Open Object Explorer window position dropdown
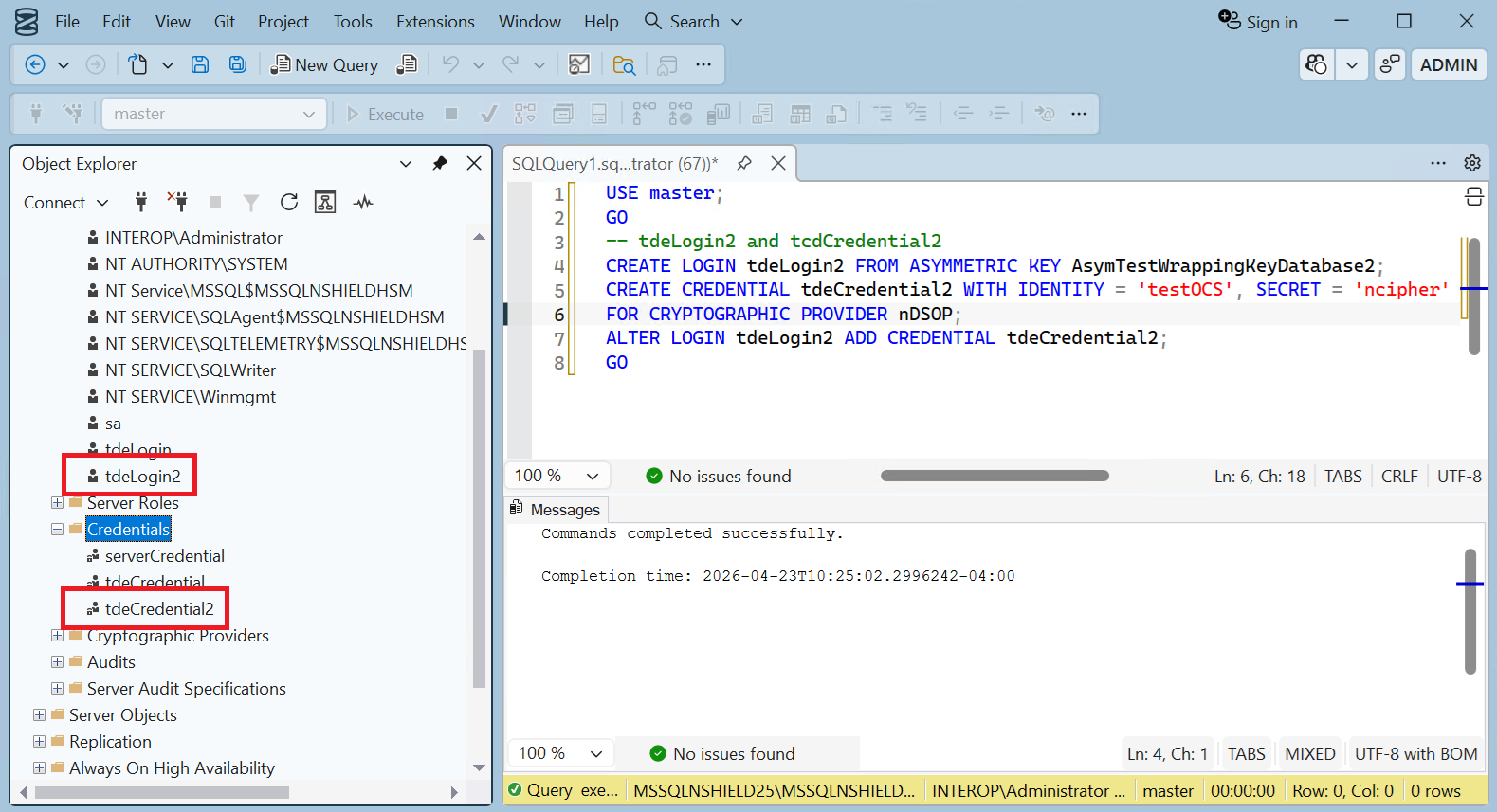1497x812 pixels. pyautogui.click(x=406, y=163)
